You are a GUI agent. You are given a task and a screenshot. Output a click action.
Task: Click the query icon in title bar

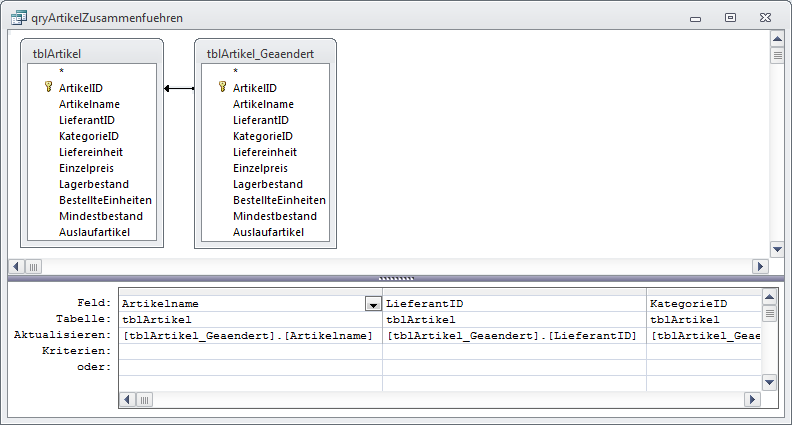[17, 17]
